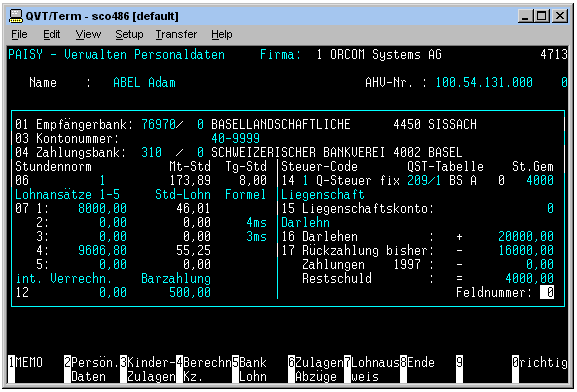The image size is (577, 392).
Task: Choose function key 3 Kinder-Zulagen
Action: click(148, 369)
